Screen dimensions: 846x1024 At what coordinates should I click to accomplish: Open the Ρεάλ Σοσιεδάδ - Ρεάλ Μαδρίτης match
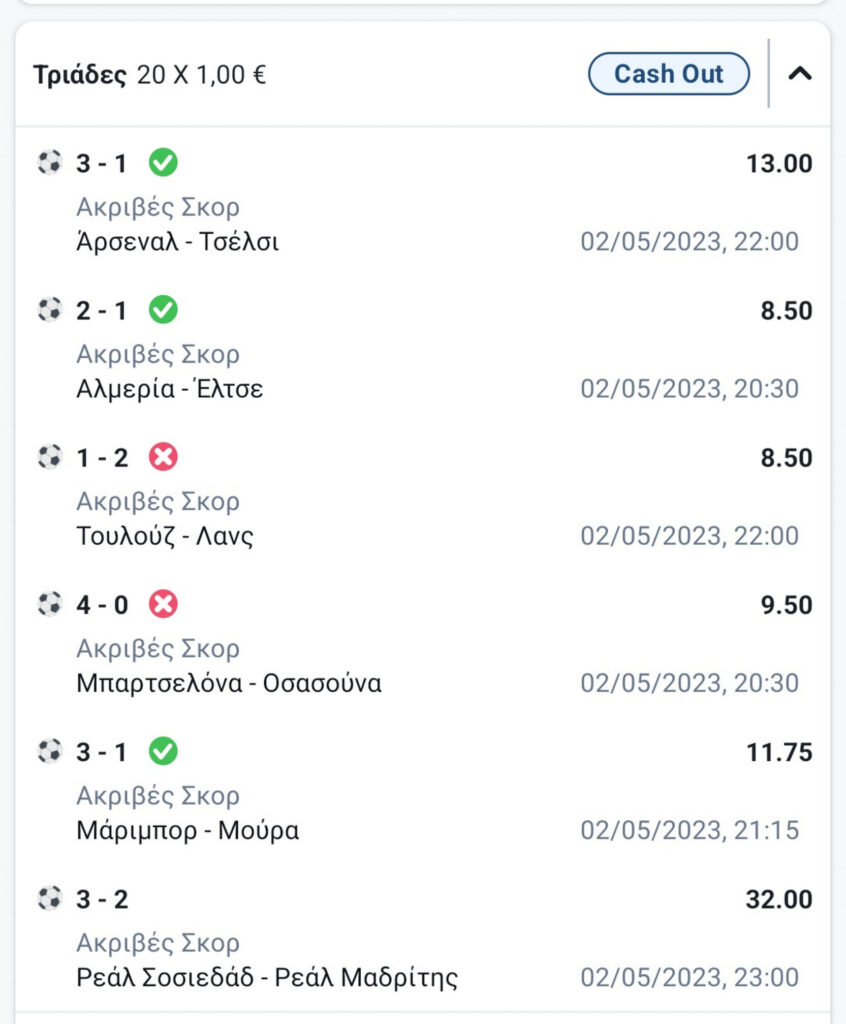click(x=267, y=977)
